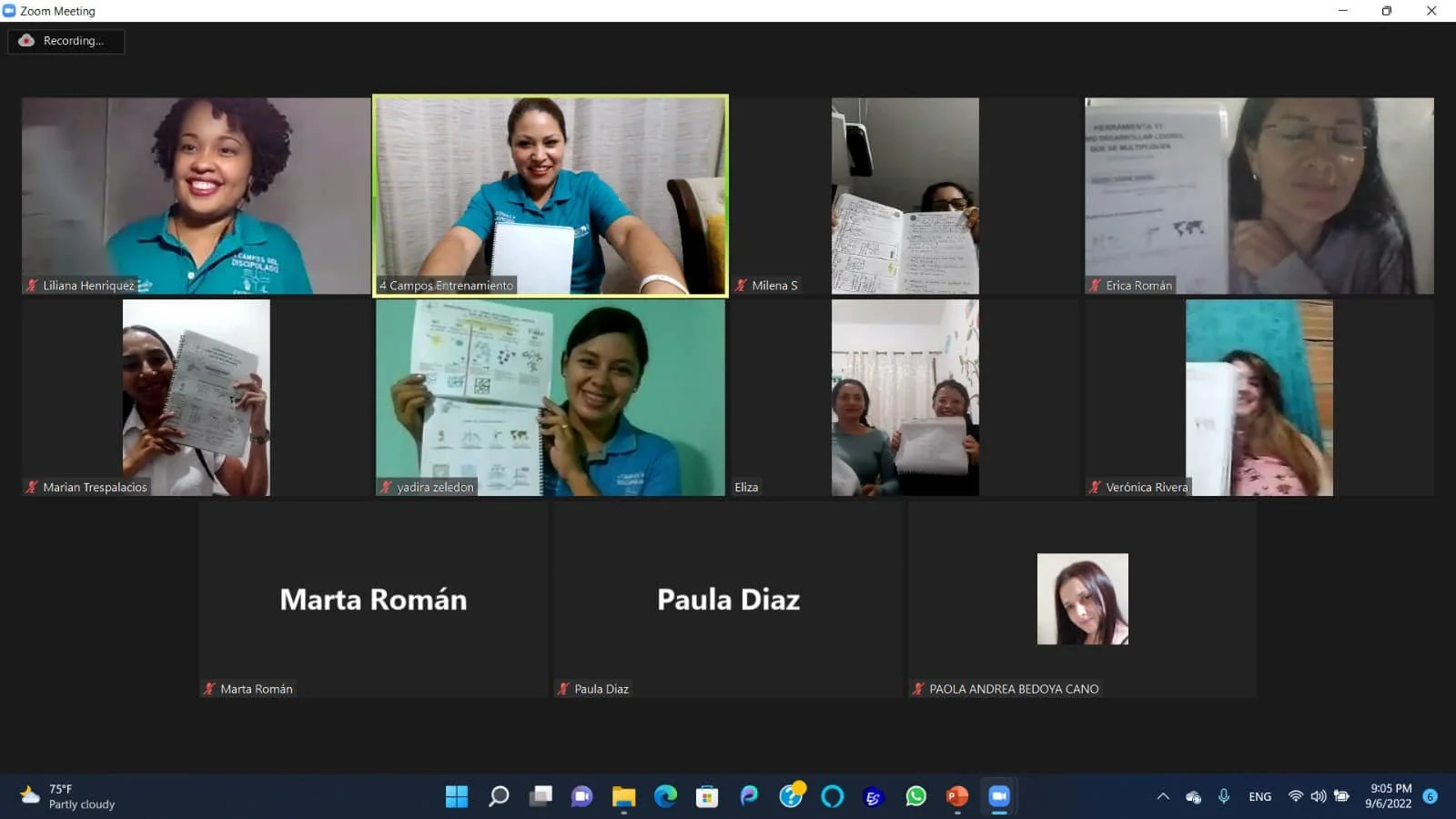This screenshot has height=819, width=1456.
Task: Open Microsoft Store from the taskbar
Action: click(x=707, y=796)
